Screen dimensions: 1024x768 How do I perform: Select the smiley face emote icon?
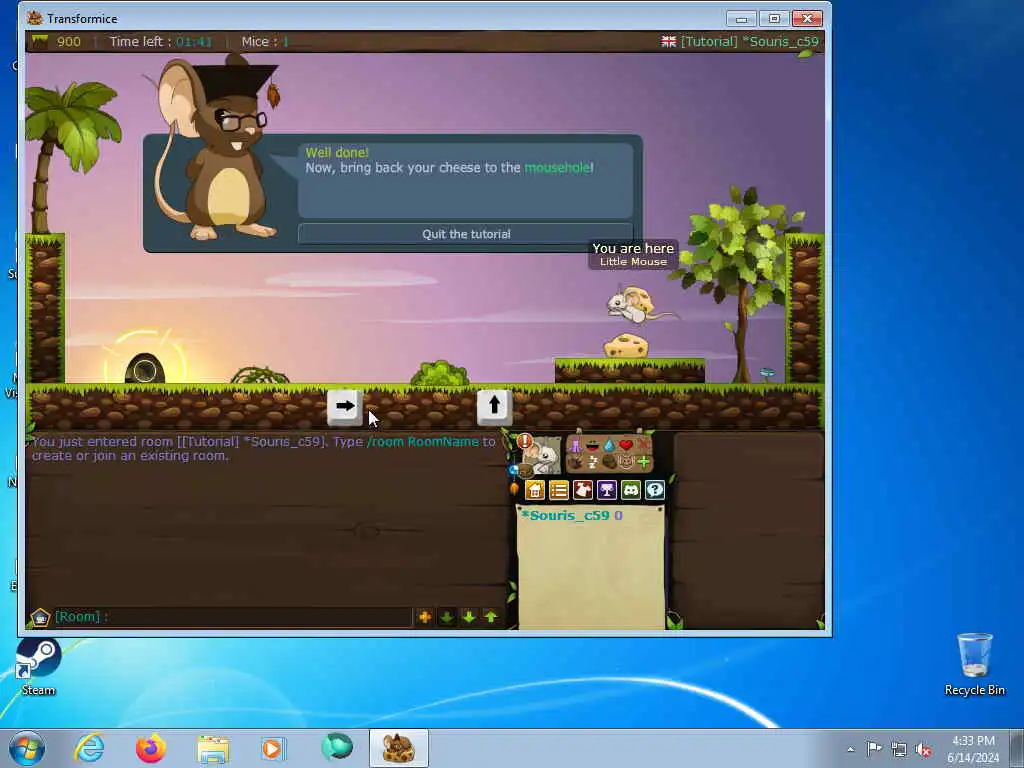coord(626,462)
